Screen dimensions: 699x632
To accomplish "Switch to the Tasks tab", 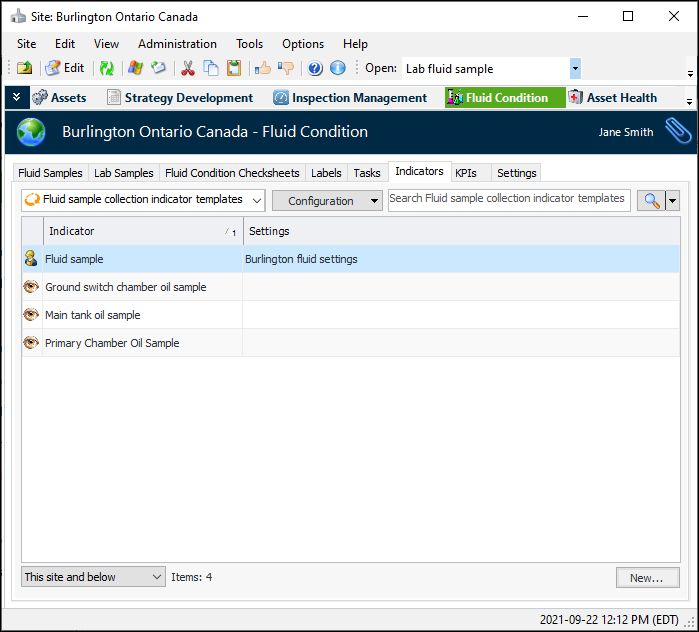I will [x=367, y=173].
